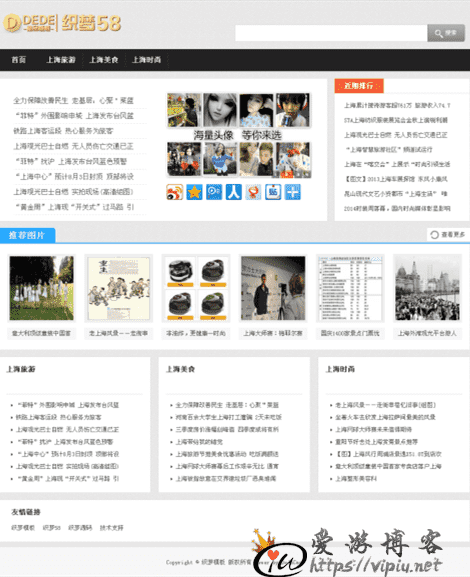Open friend link 织梦模板
The height and width of the screenshot is (577, 470).
click(23, 528)
